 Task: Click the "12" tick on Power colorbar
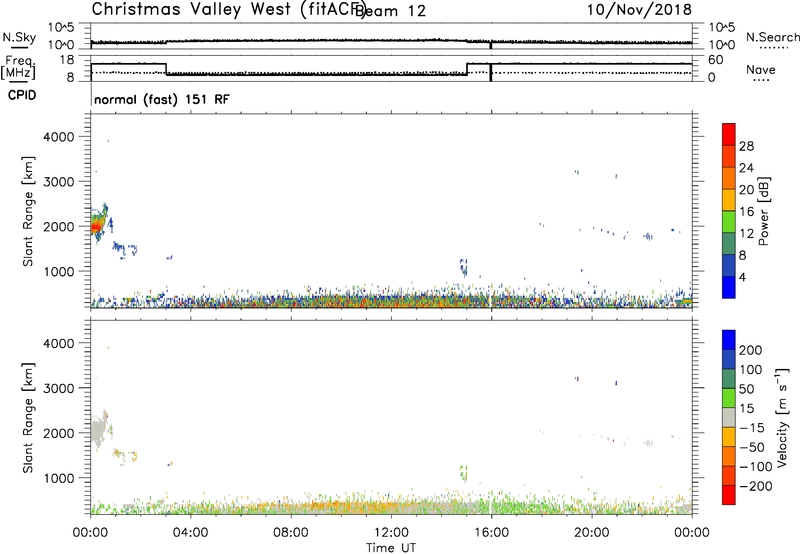[746, 234]
